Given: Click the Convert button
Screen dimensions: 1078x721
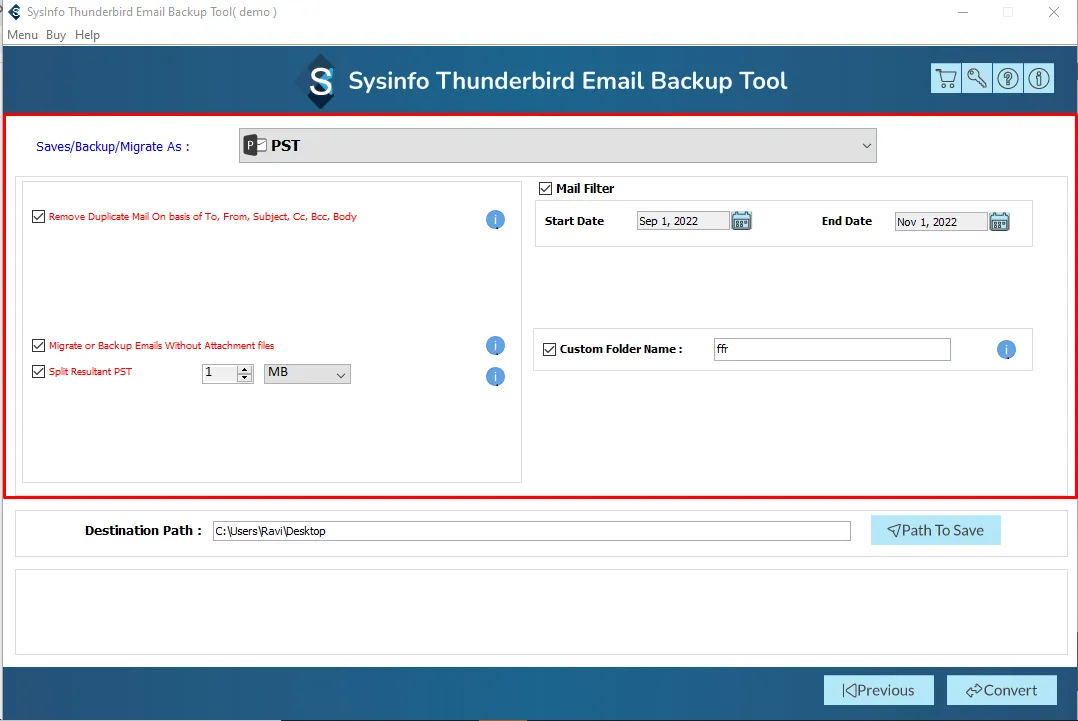Looking at the screenshot, I should click(x=1000, y=690).
